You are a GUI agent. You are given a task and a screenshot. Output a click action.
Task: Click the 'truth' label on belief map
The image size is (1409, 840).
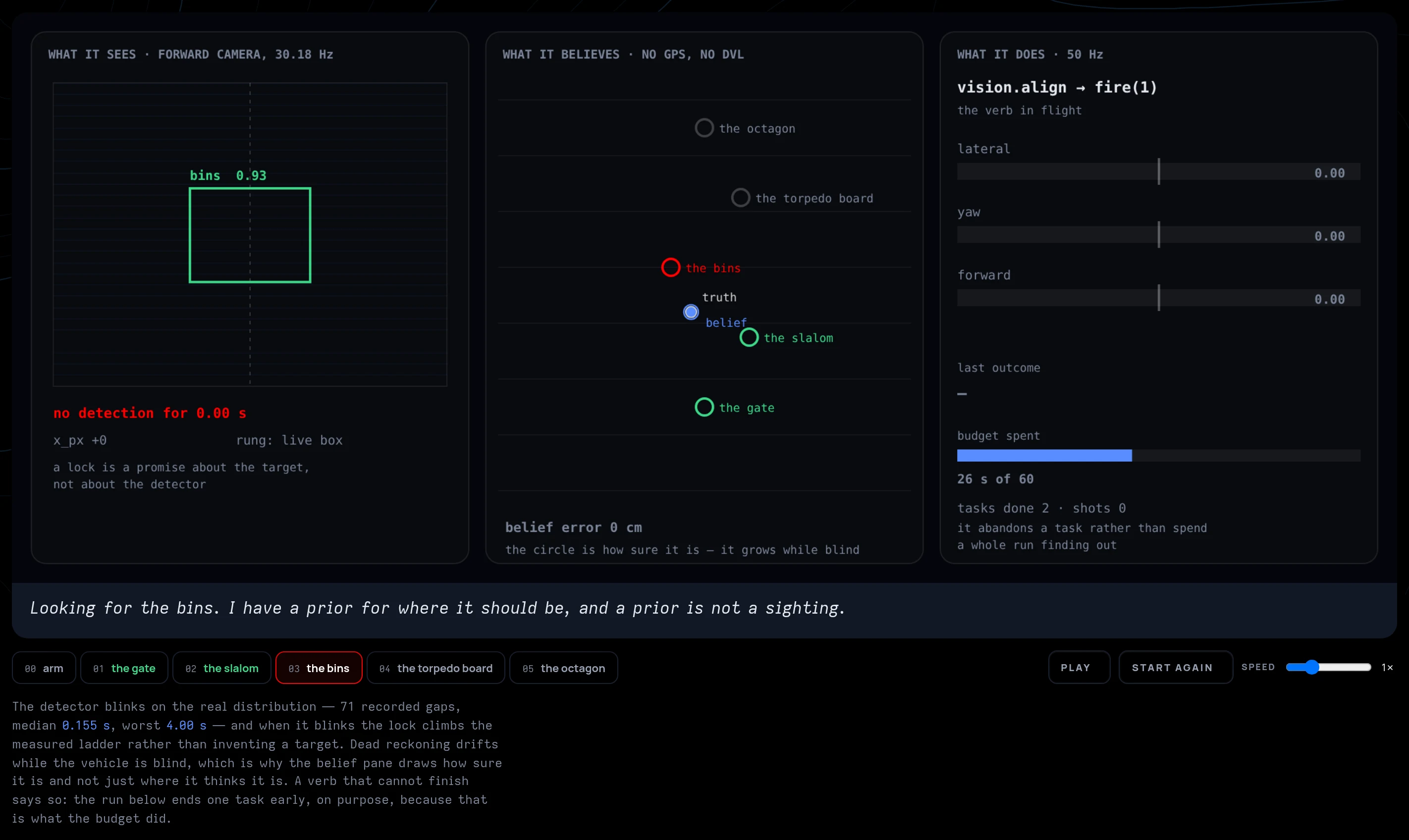(719, 297)
